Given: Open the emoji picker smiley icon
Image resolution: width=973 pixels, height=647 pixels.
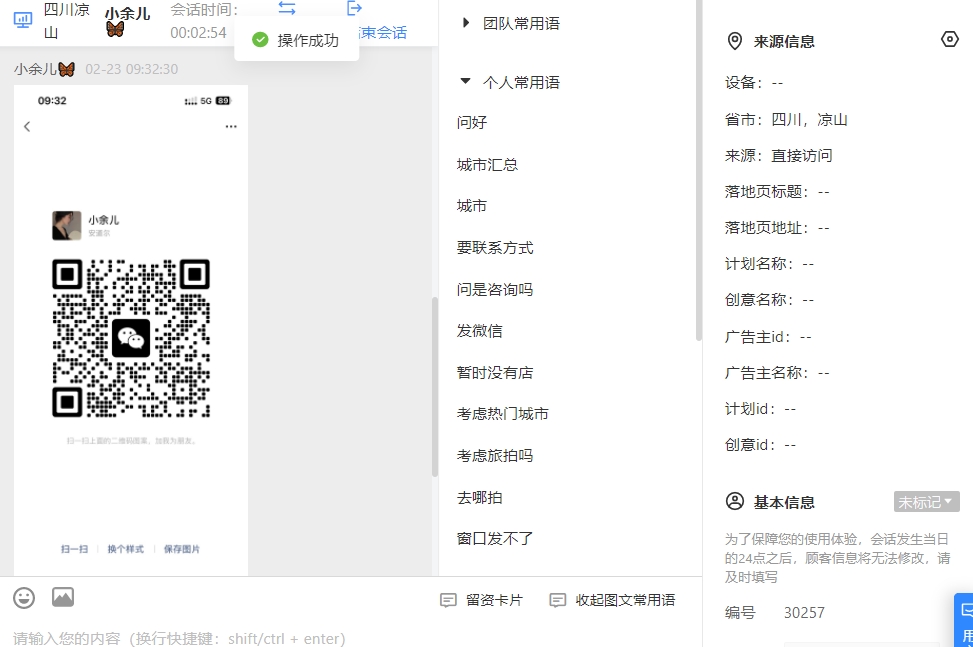Looking at the screenshot, I should coord(24,598).
